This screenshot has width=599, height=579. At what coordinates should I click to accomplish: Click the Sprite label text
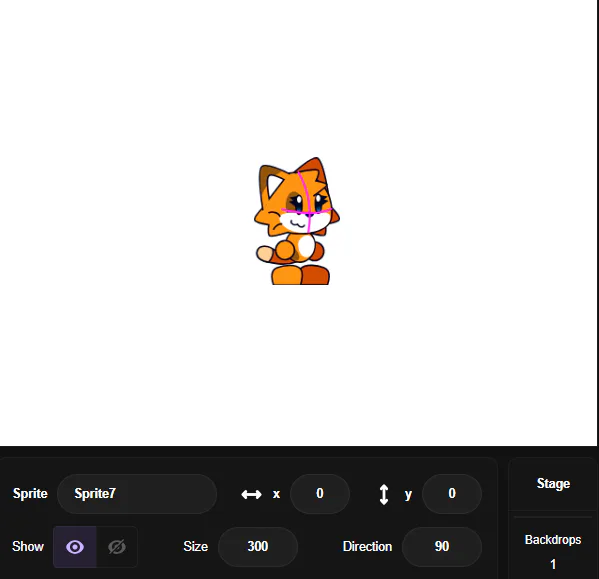[30, 493]
